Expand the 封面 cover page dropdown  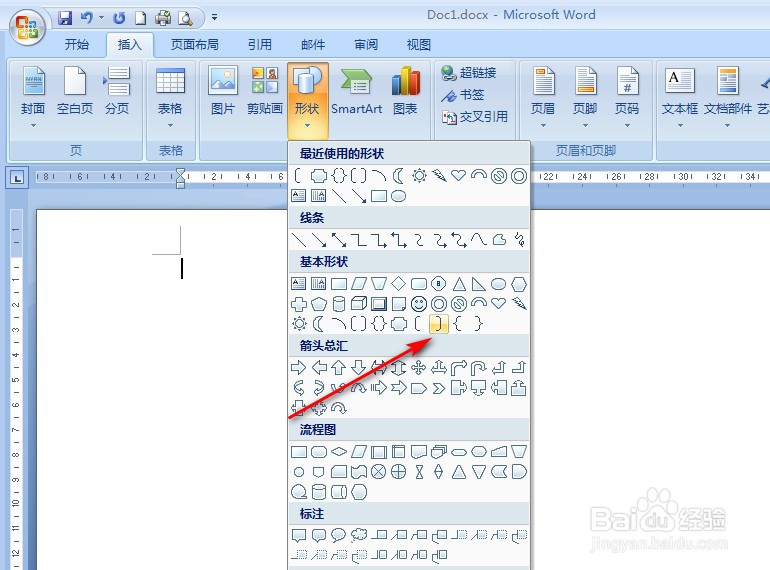coord(33,126)
